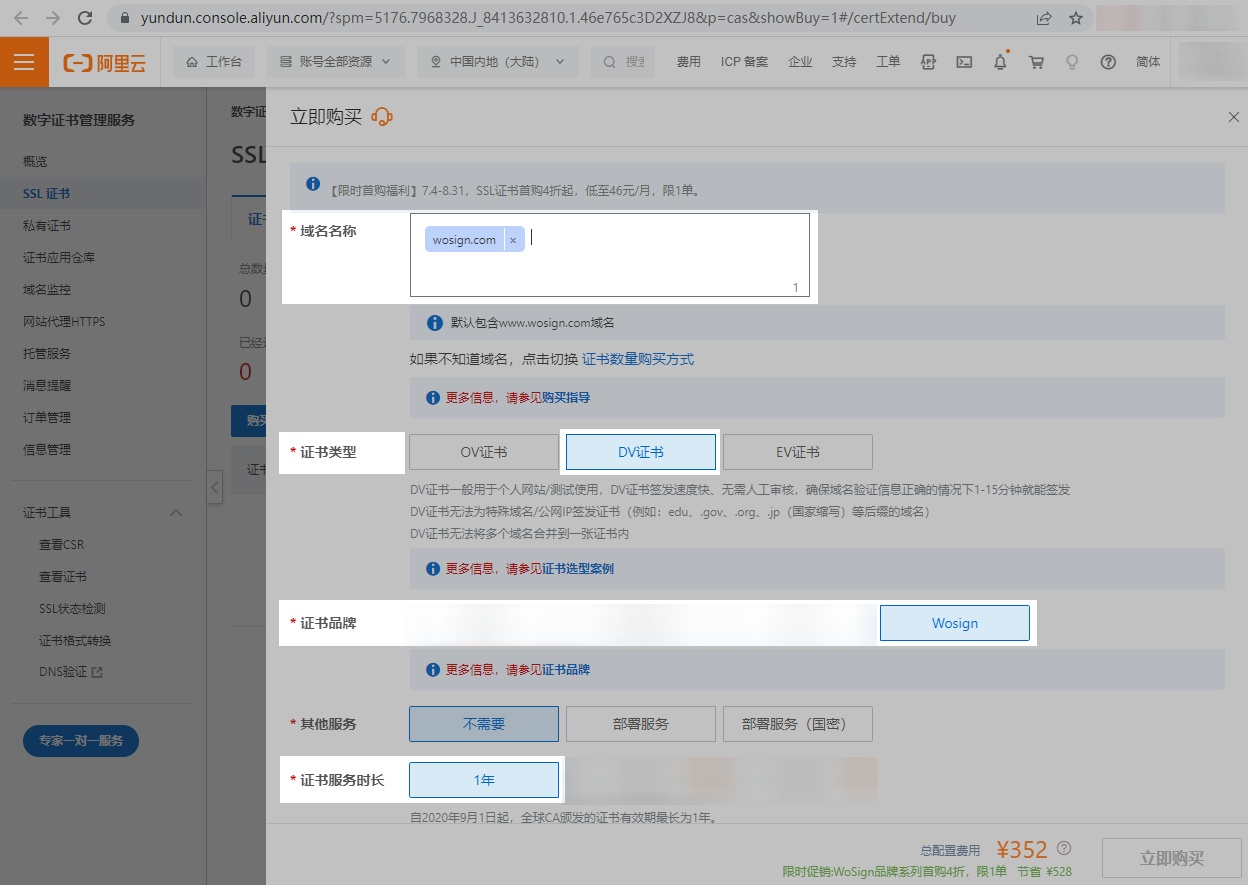Viewport: 1248px width, 885px height.
Task: Open the CloudShell terminal icon
Action: [964, 61]
